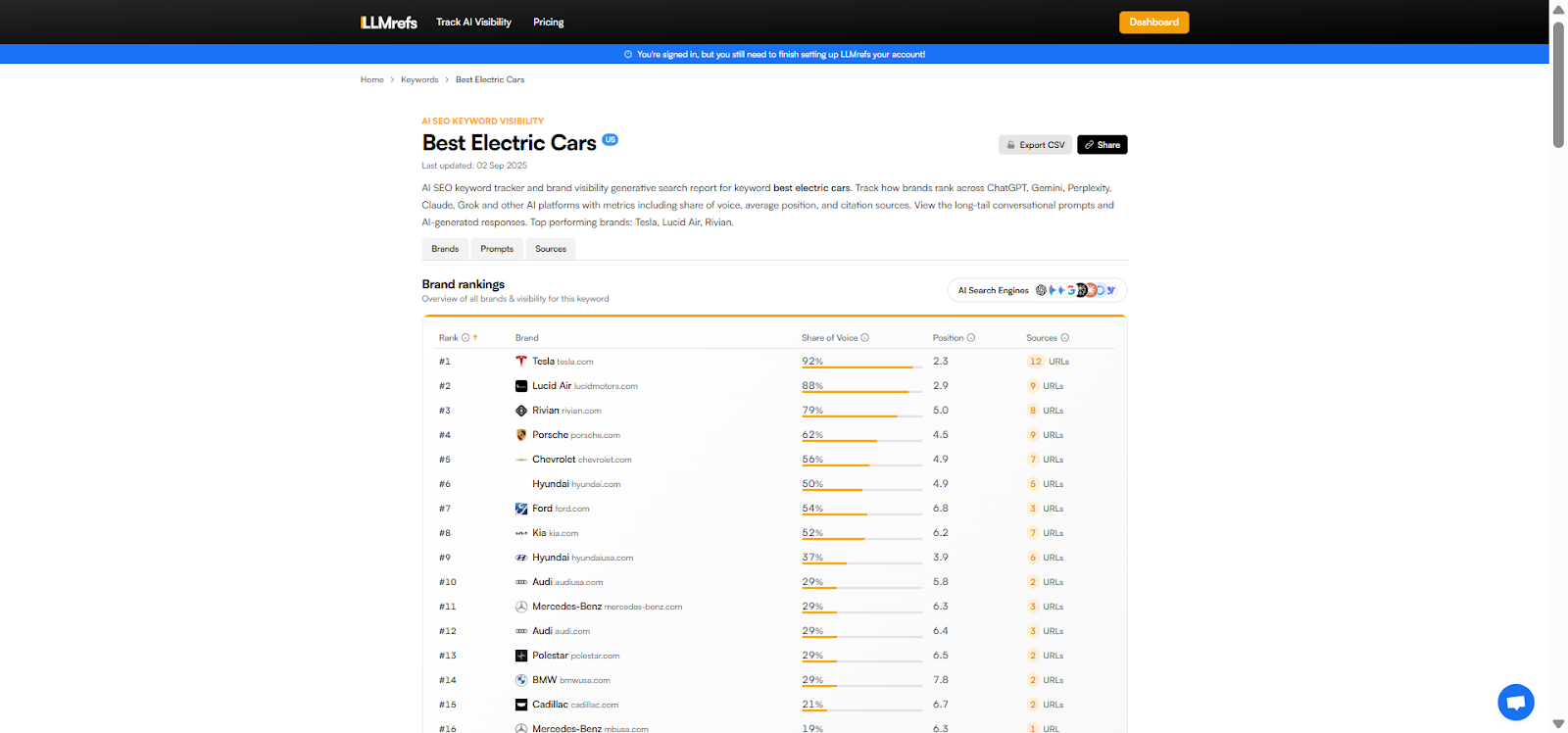Click Tesla's 92% share of voice bar
Image resolution: width=1568 pixels, height=733 pixels.
coord(857,366)
